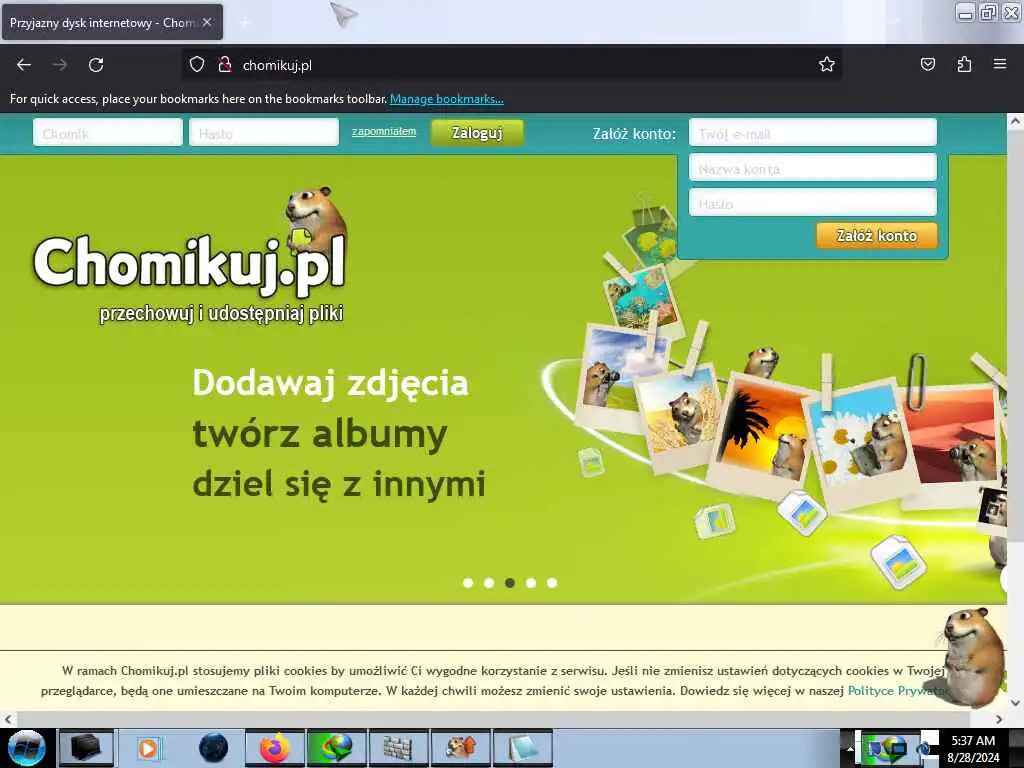Switch to Firefox in the taskbar
The height and width of the screenshot is (768, 1024).
click(275, 748)
